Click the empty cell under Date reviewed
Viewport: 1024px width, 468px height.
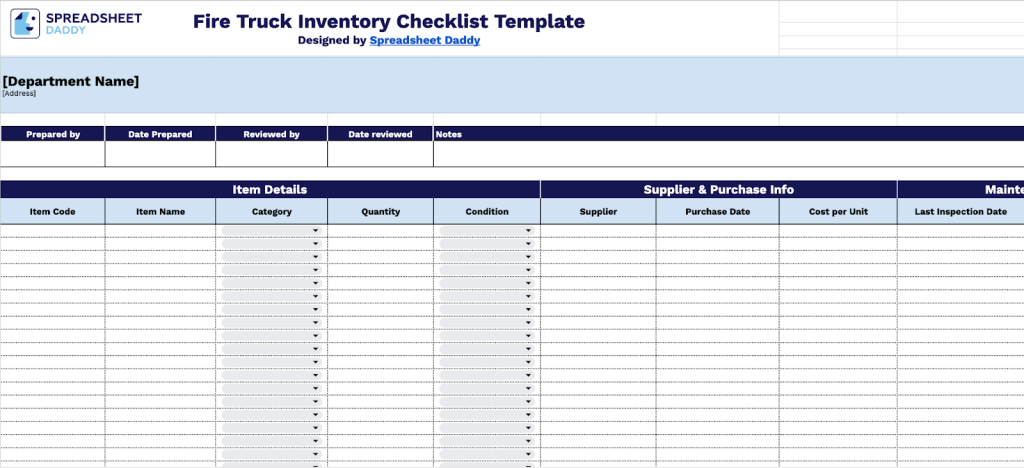380,154
